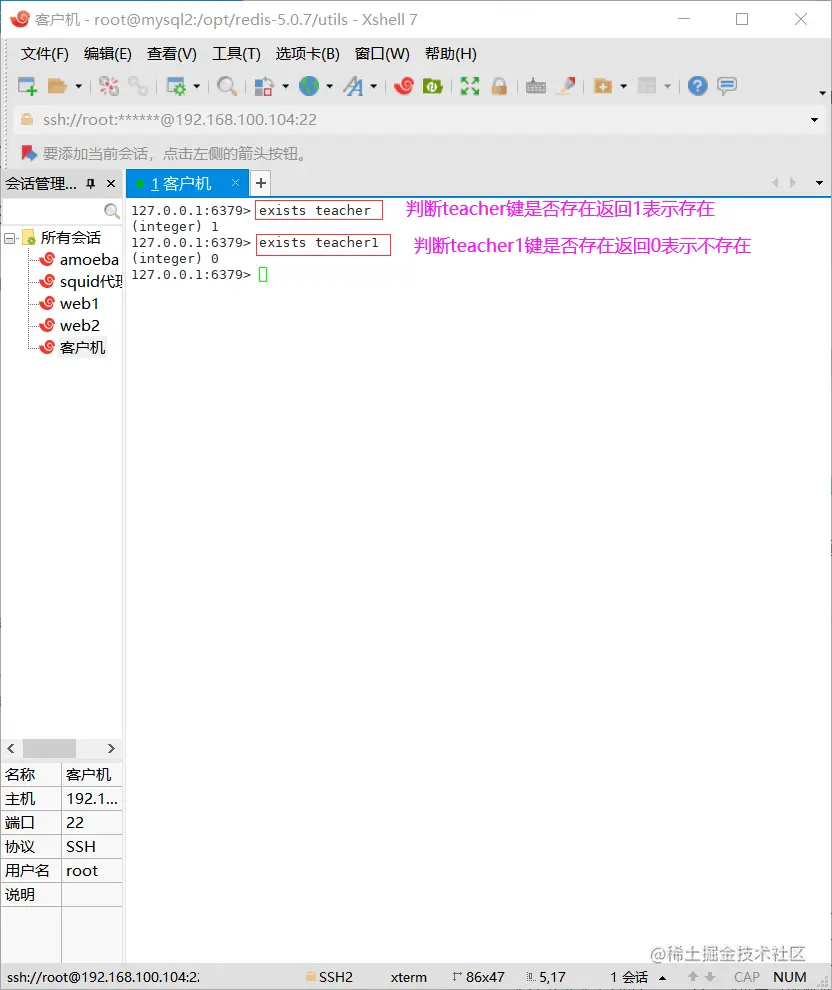Viewport: 832px width, 990px height.
Task: Open the Help question mark icon
Action: (698, 86)
